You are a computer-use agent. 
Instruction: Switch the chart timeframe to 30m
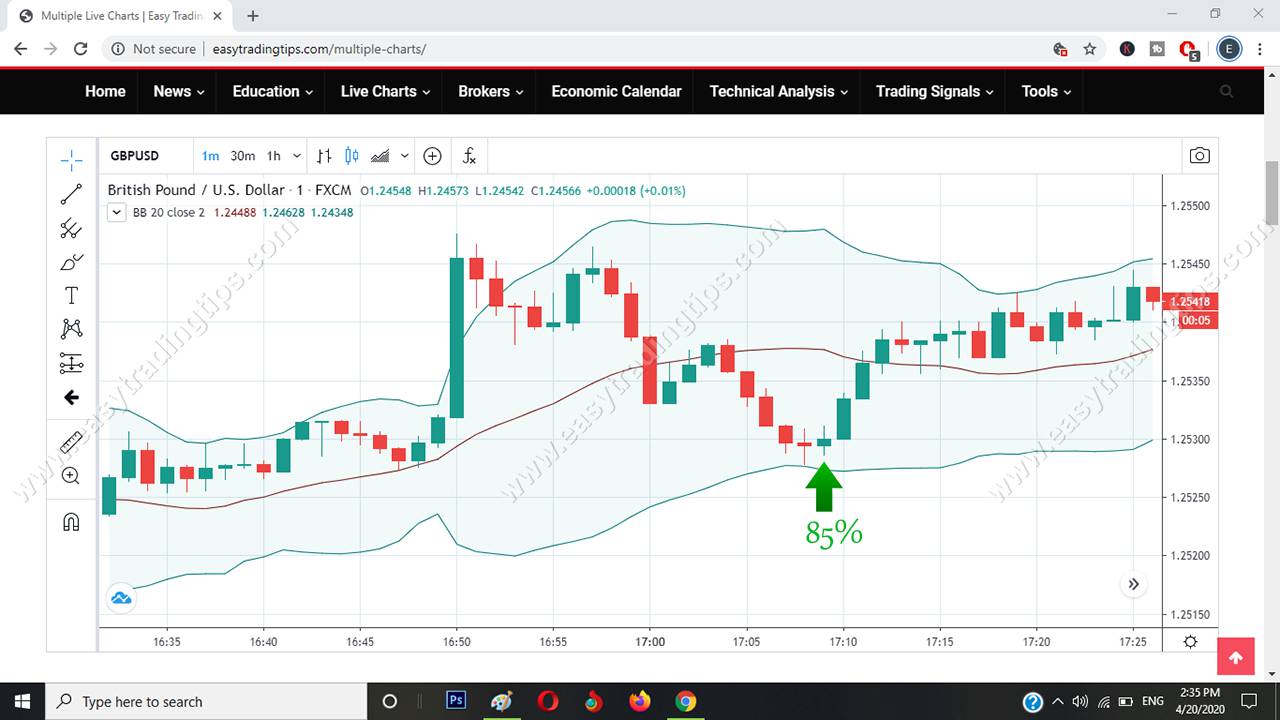(x=243, y=156)
